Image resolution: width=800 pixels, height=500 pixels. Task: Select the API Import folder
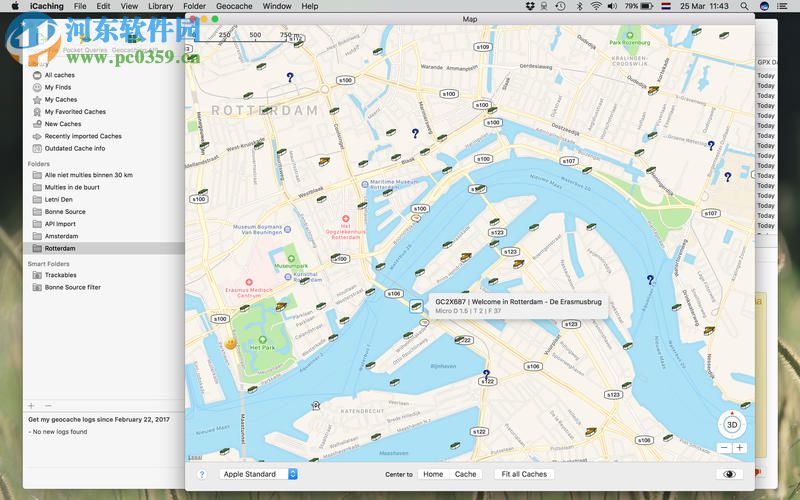[x=60, y=224]
